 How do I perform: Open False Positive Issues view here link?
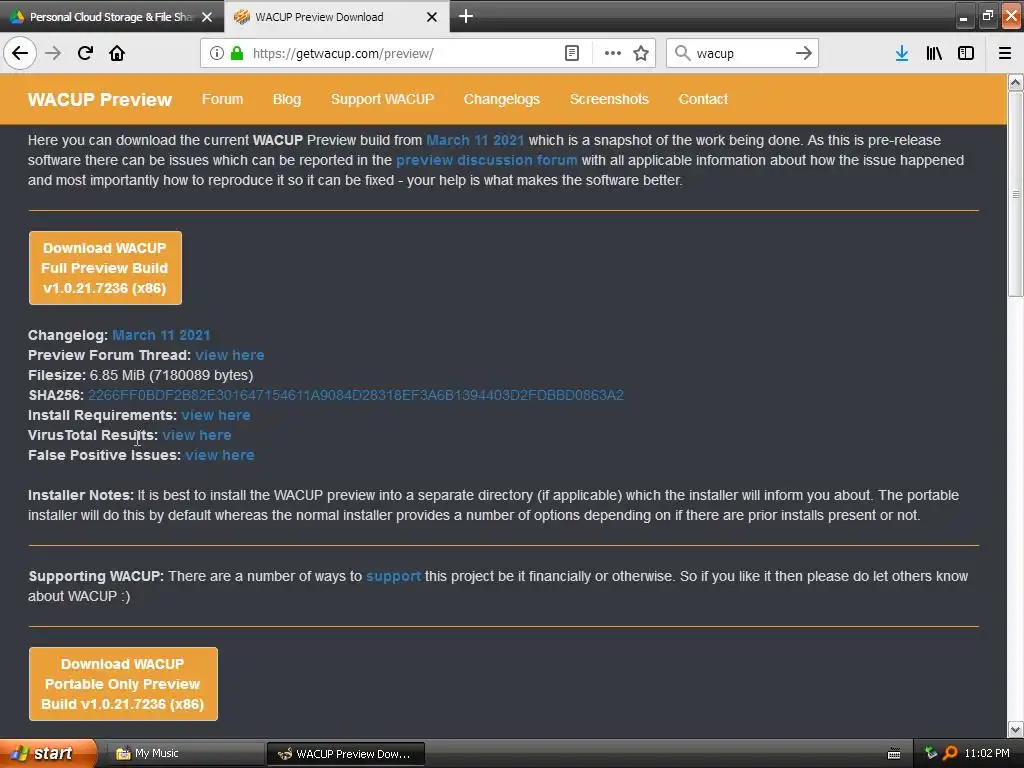coord(219,455)
